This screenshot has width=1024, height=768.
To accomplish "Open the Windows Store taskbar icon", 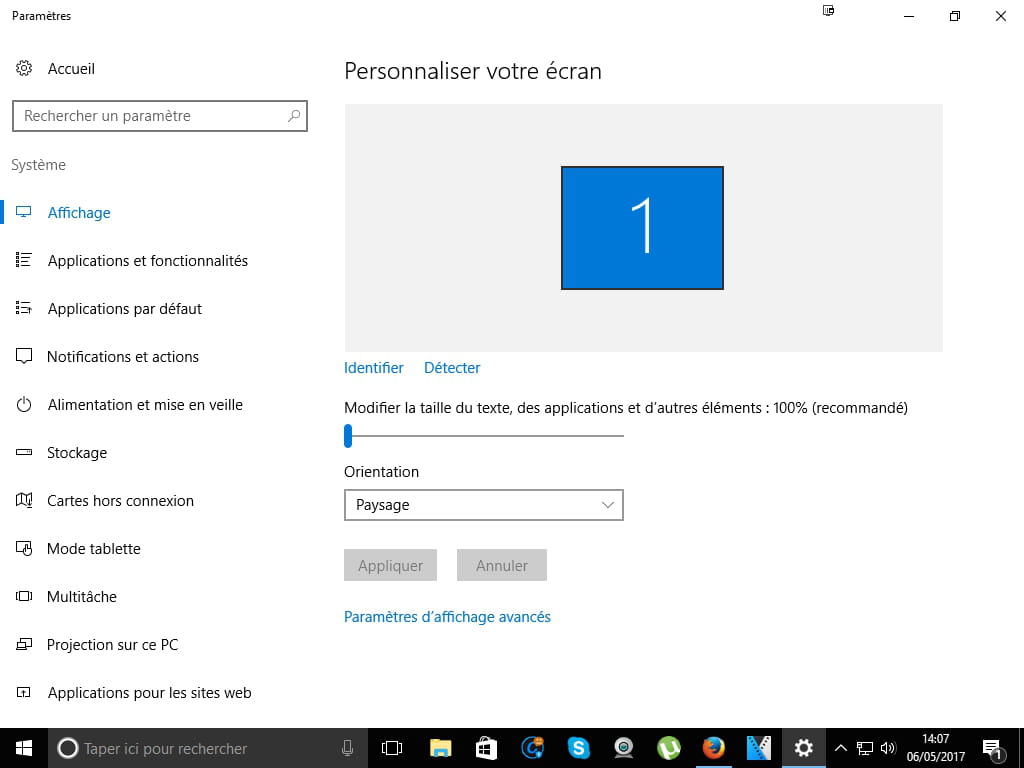I will click(x=486, y=748).
